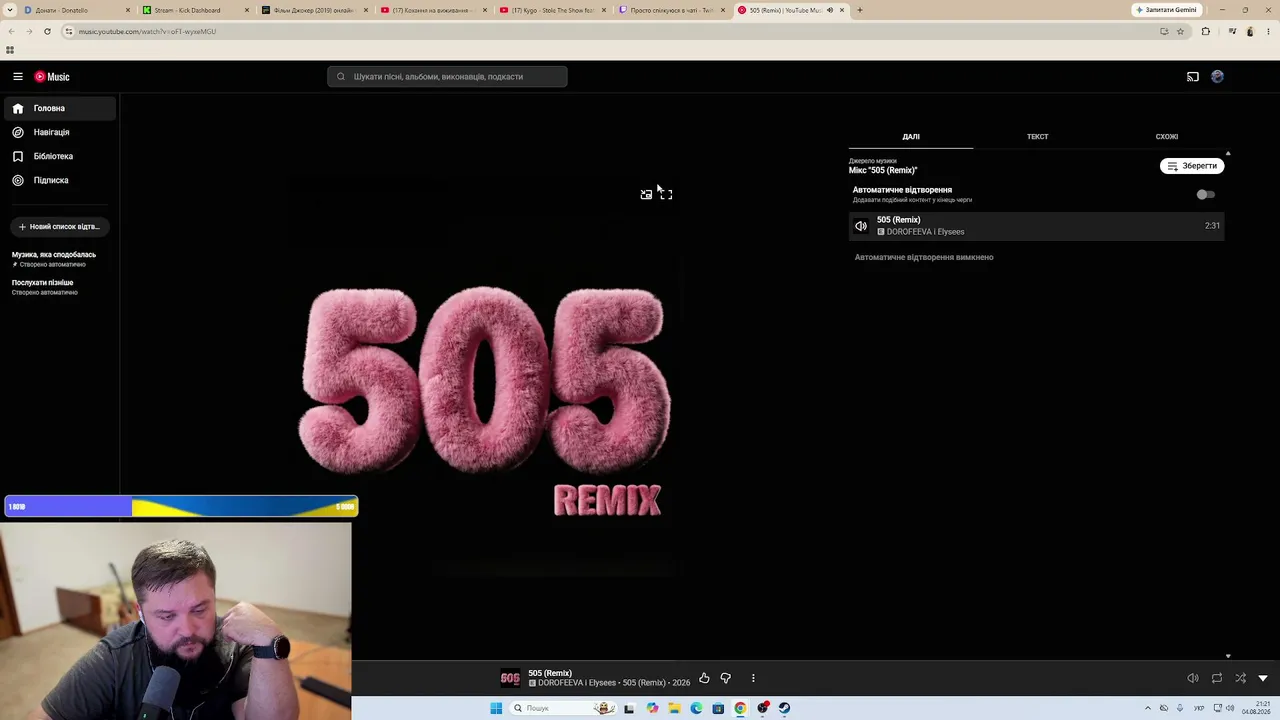1280x720 pixels.
Task: Click the 505 (Remix) queue item speaker icon
Action: (x=861, y=226)
